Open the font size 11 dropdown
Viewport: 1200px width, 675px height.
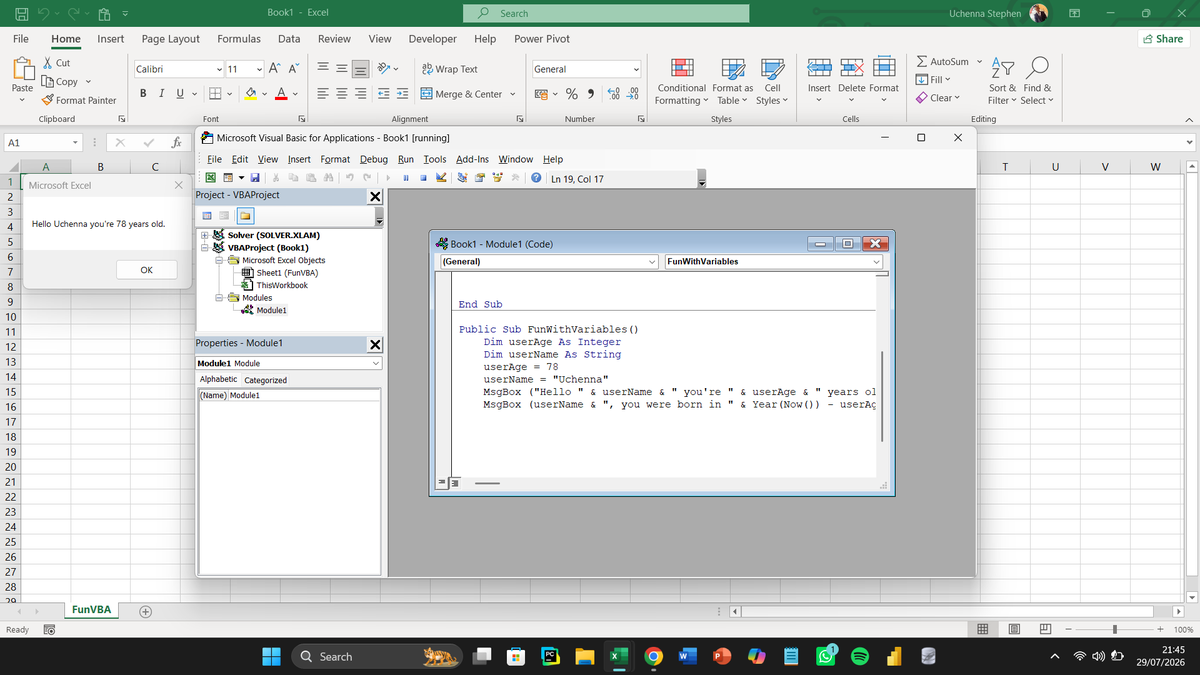tap(261, 69)
